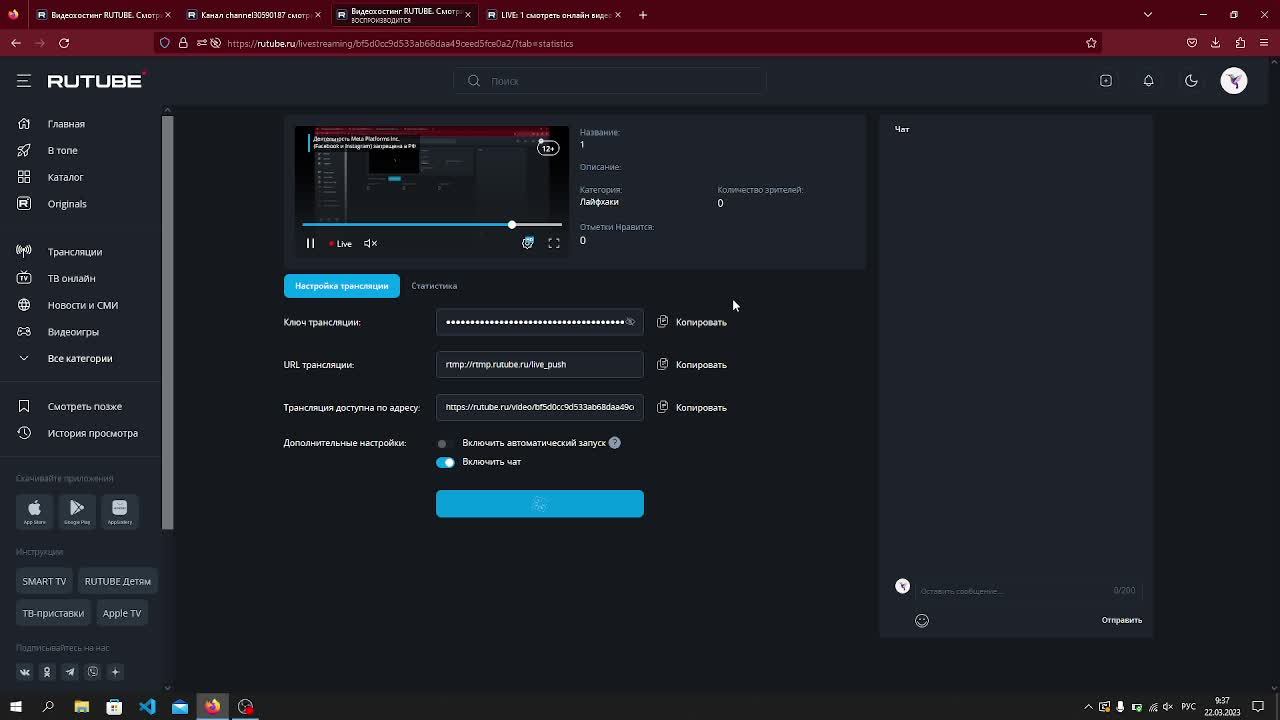Open RUTUBE Детям link

click(x=118, y=581)
